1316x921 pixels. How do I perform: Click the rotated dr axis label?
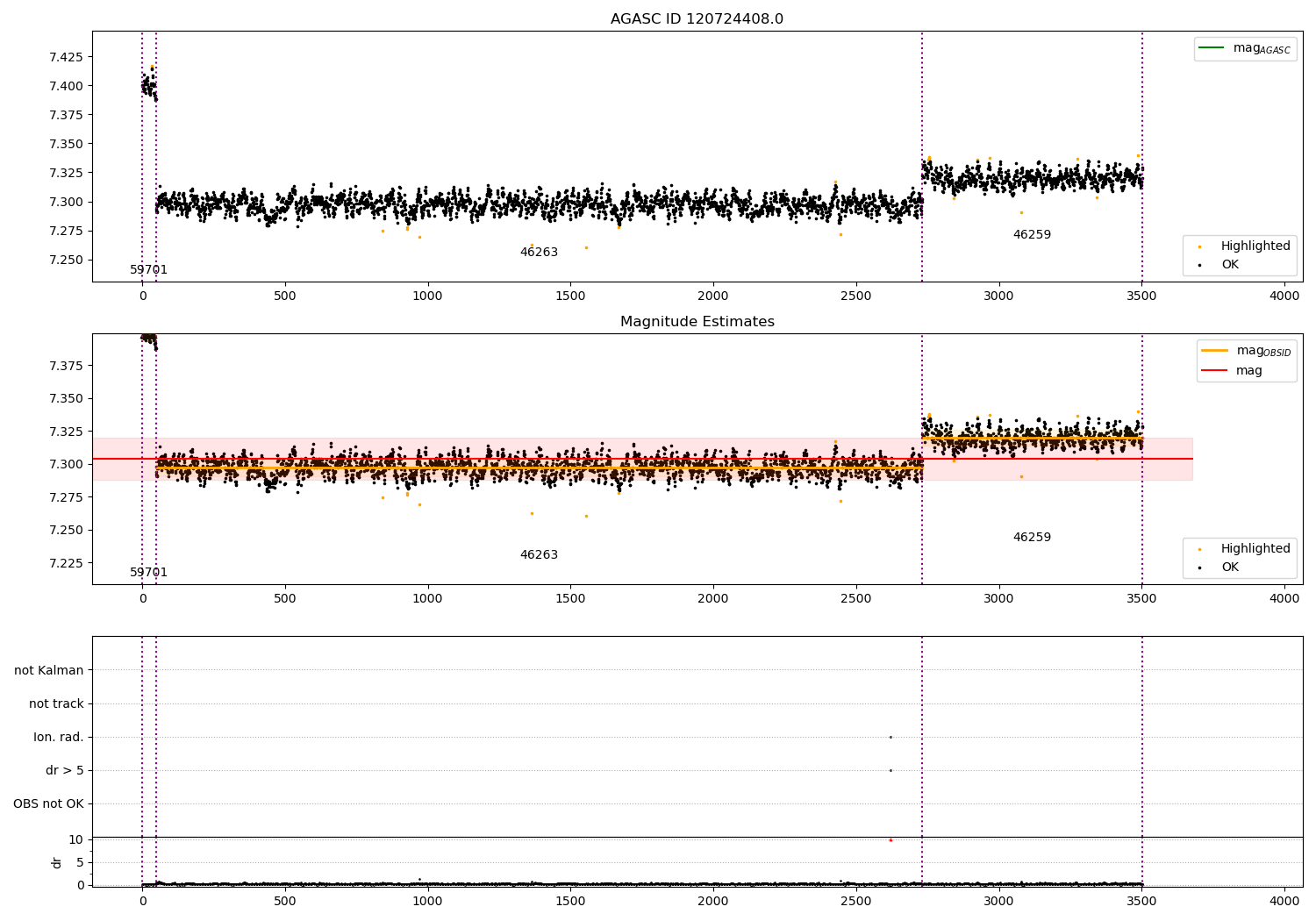coord(57,862)
